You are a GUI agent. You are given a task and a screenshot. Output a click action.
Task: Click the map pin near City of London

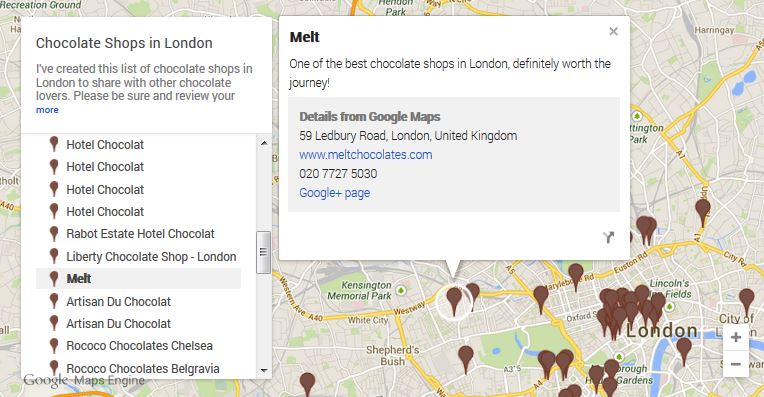[x=746, y=302]
